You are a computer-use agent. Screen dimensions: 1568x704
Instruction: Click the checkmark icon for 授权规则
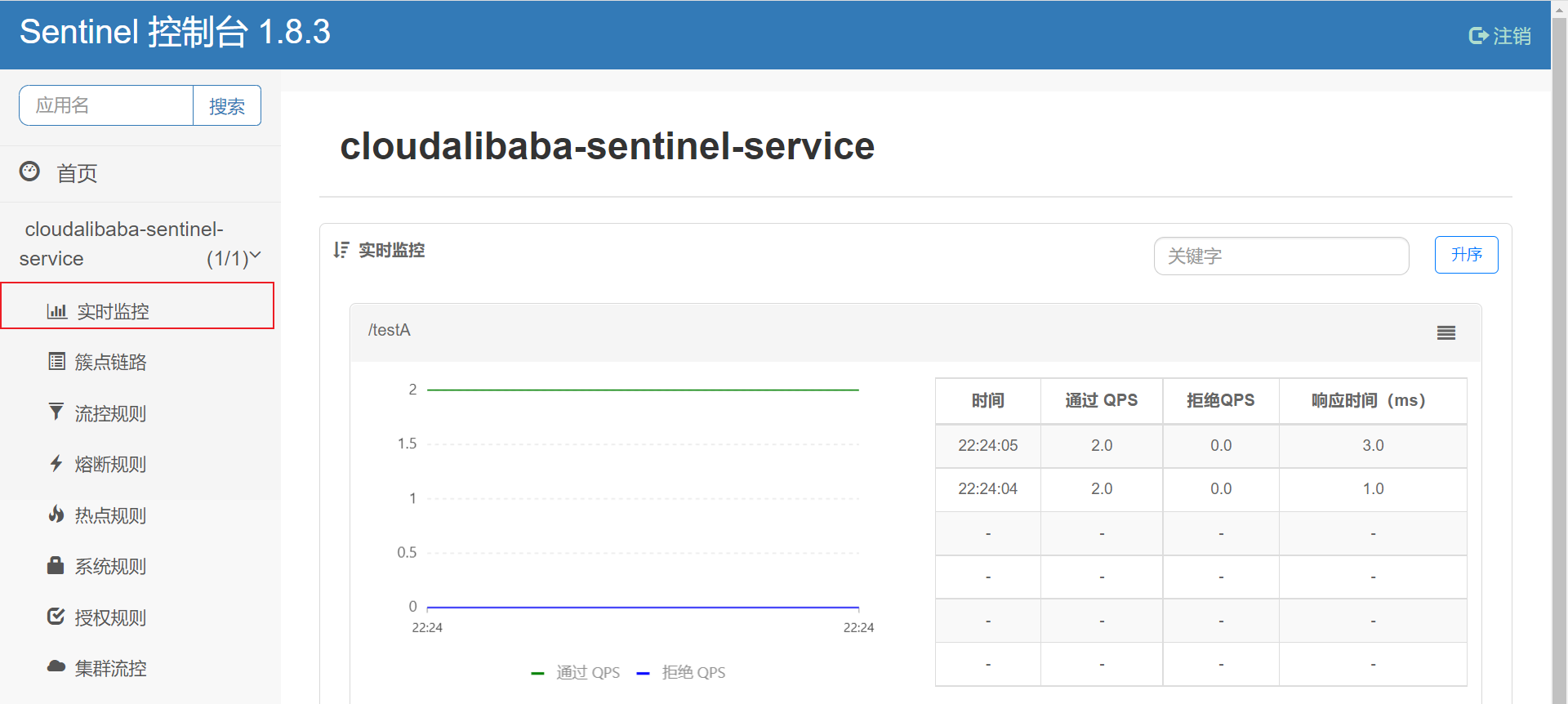pos(56,617)
